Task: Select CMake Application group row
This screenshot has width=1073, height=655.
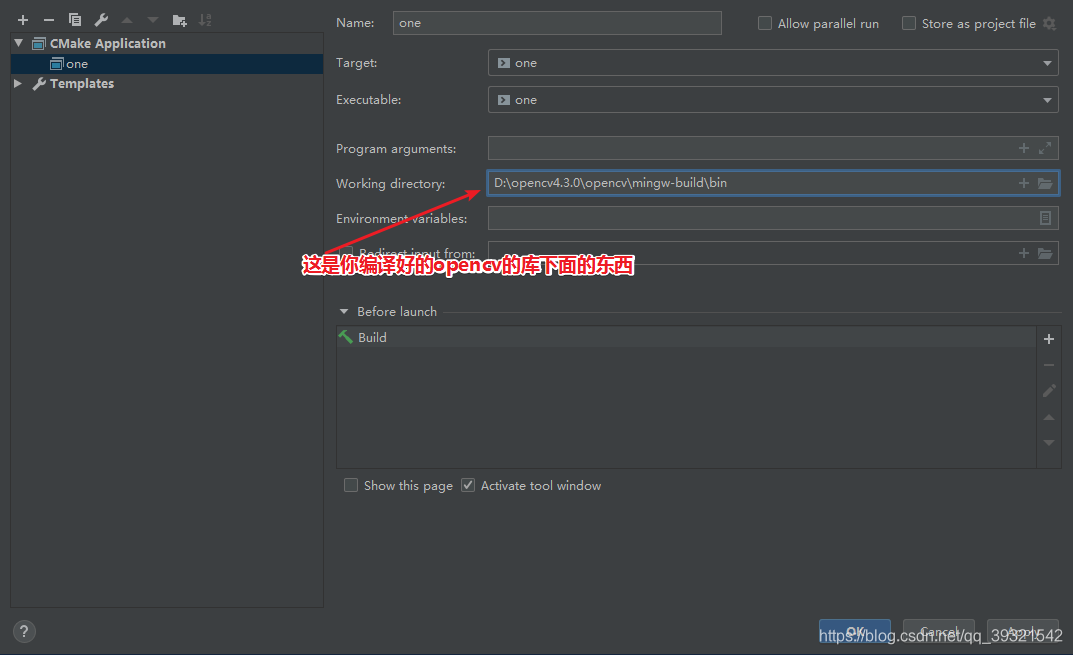Action: coord(167,43)
